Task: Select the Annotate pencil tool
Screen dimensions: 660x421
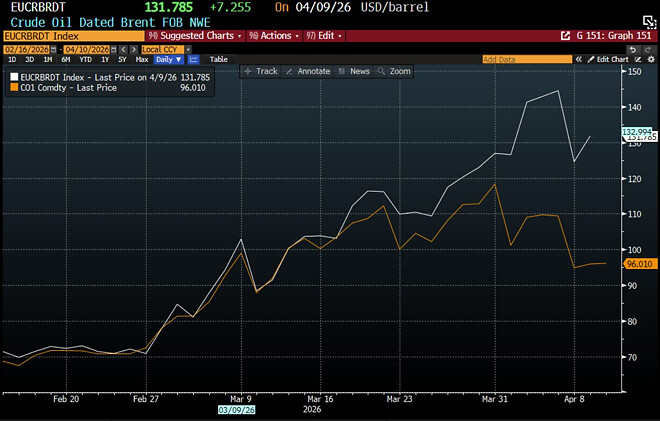Action: (306, 72)
